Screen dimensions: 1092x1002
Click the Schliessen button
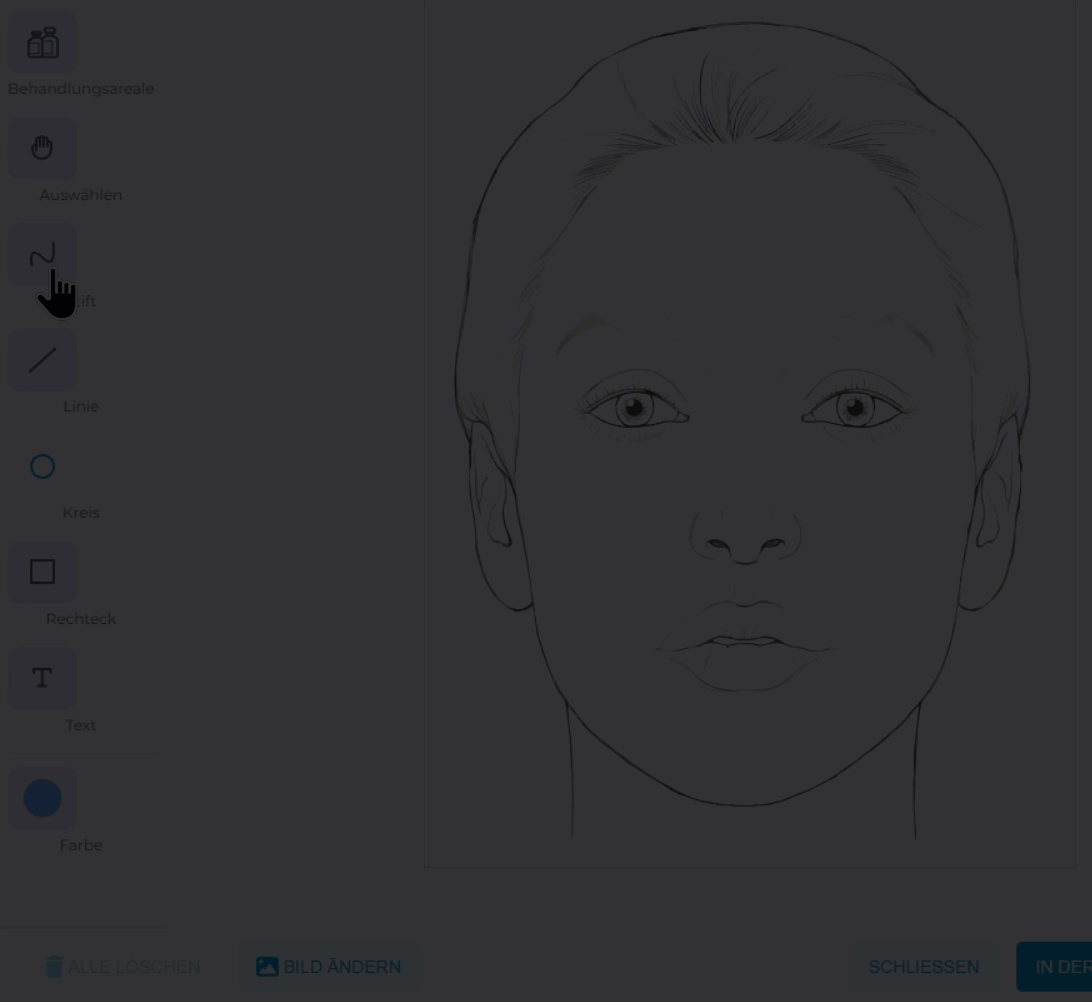click(923, 966)
